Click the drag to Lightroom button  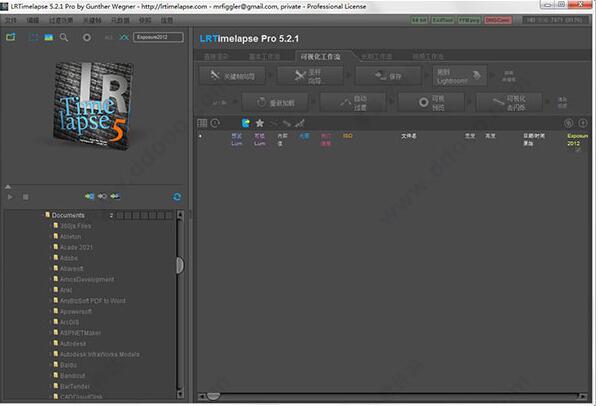[x=460, y=76]
